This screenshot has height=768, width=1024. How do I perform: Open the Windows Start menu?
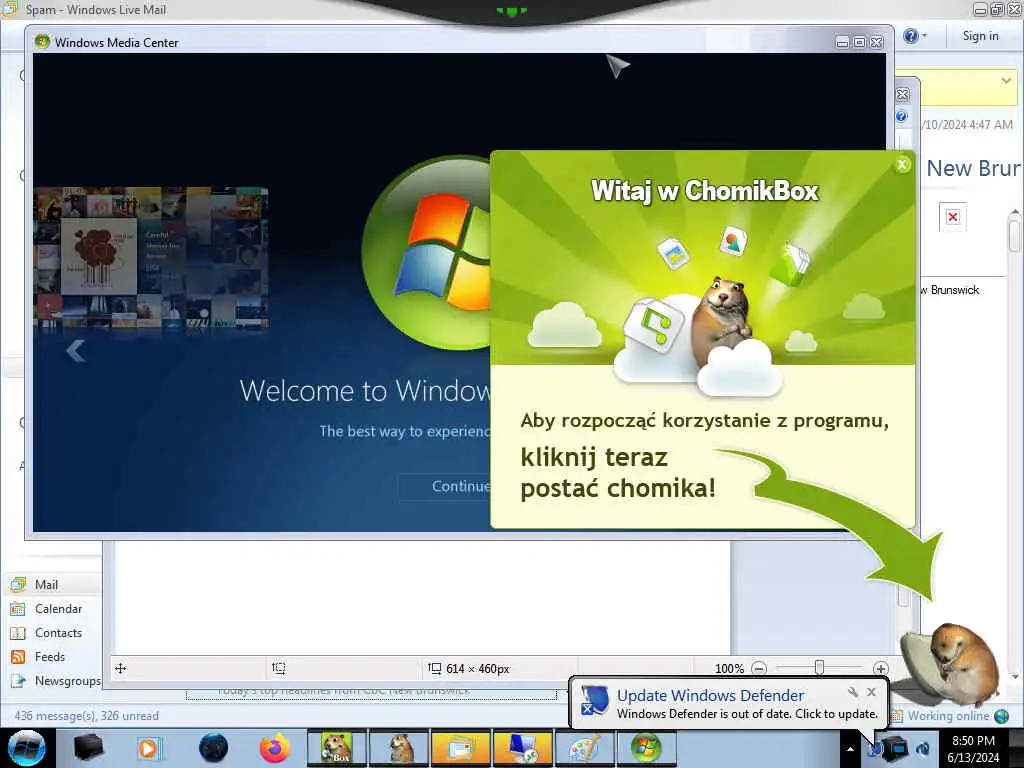(x=27, y=748)
